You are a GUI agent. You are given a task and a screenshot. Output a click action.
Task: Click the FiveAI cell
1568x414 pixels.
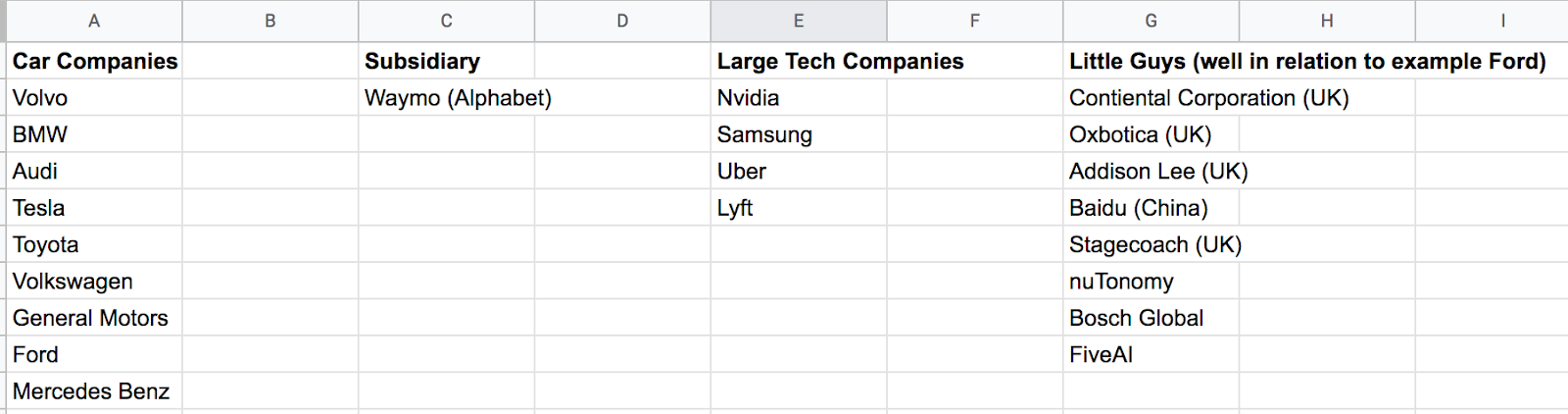click(x=1151, y=354)
